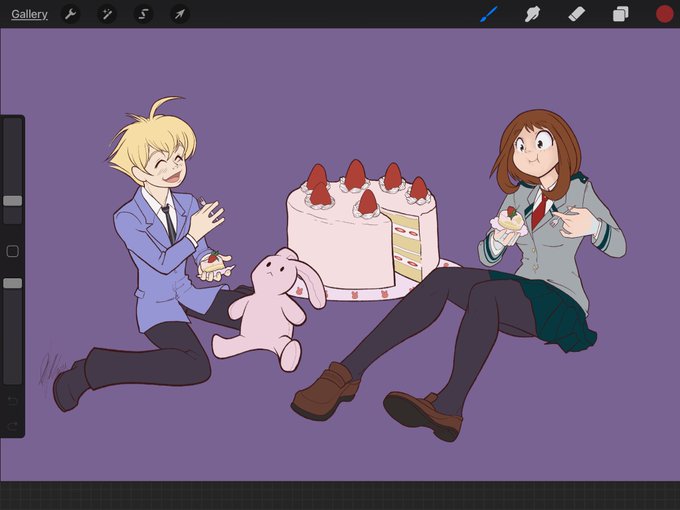Open the red active color swatch
Screen dimensions: 680x510
pyautogui.click(x=664, y=14)
